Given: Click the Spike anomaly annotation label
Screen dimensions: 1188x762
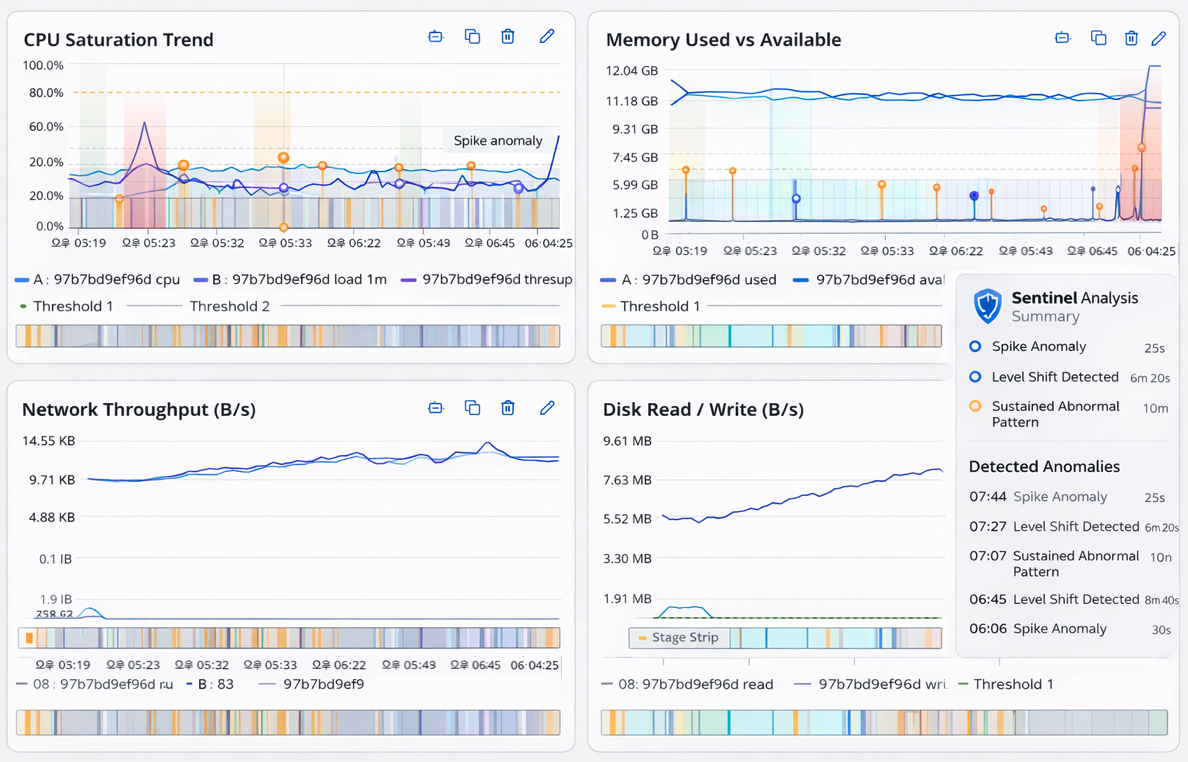Looking at the screenshot, I should 499,140.
